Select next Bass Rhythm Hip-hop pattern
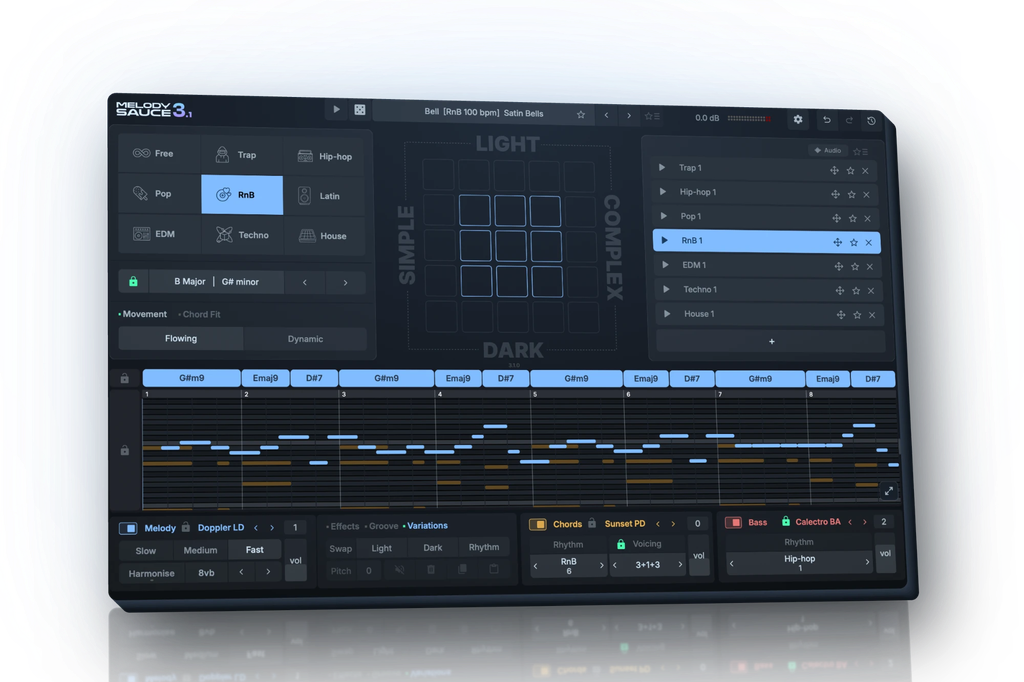 867,562
